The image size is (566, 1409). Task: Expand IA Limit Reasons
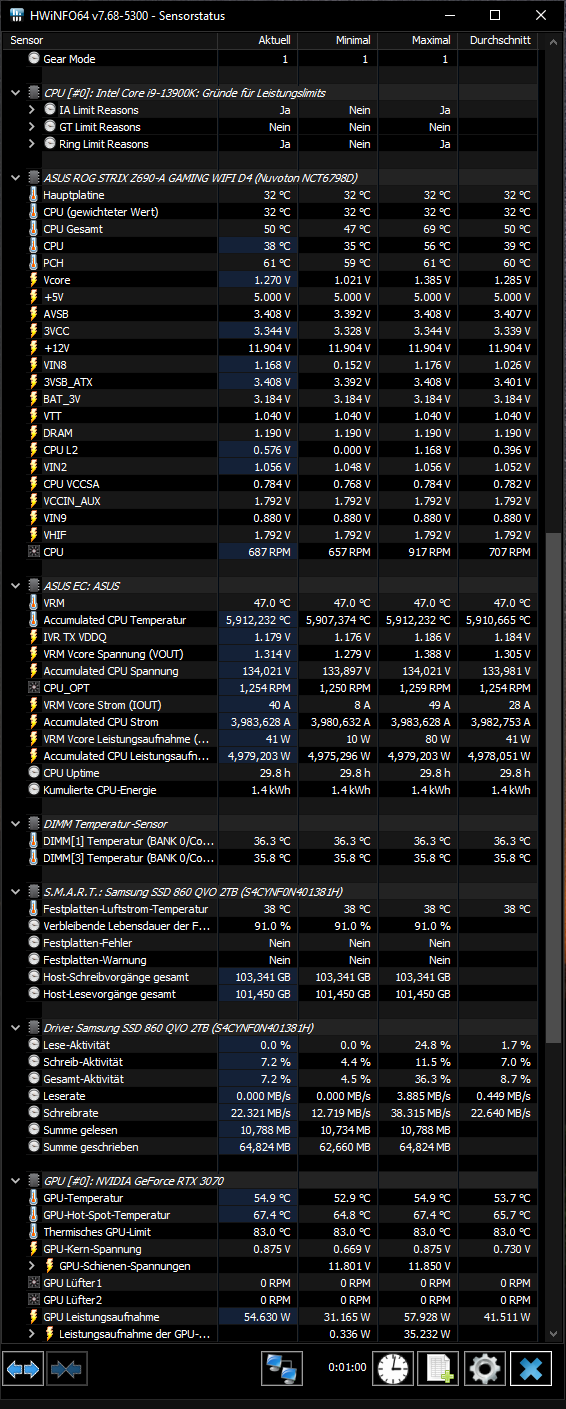[32, 110]
